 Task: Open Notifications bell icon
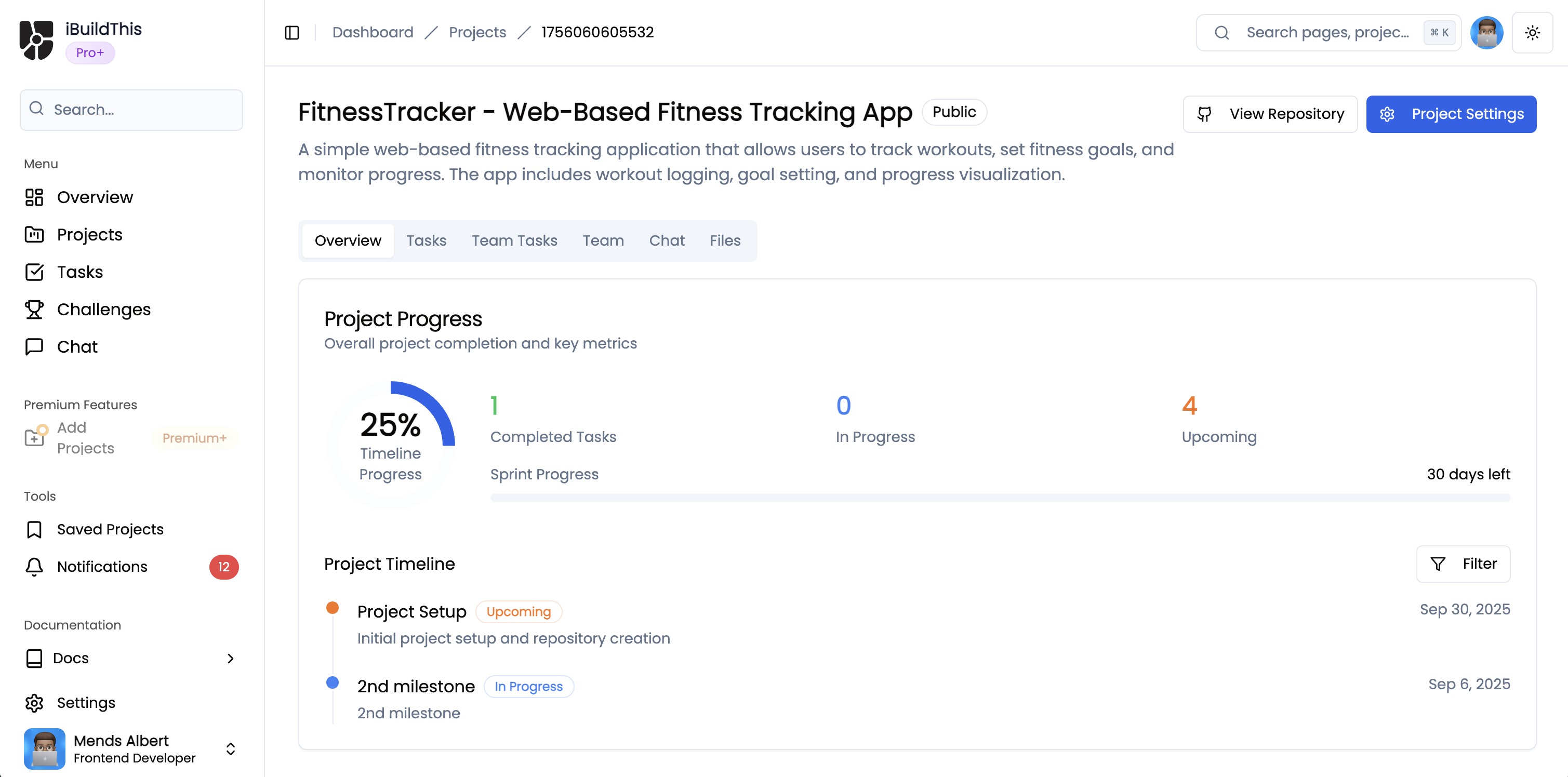pos(34,567)
